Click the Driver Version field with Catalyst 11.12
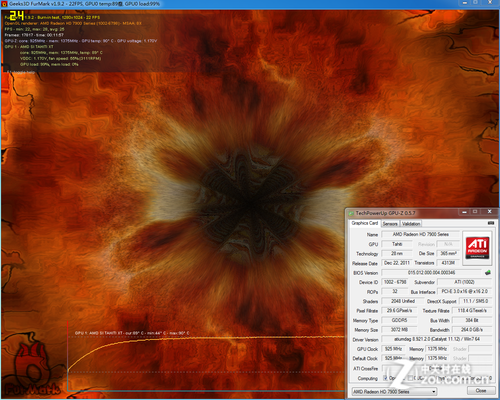Image resolution: width=500 pixels, height=400 pixels. (437, 339)
